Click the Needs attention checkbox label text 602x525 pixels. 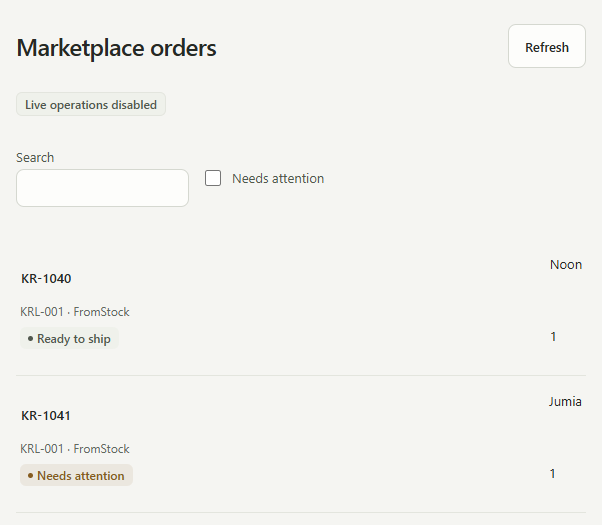pyautogui.click(x=278, y=178)
